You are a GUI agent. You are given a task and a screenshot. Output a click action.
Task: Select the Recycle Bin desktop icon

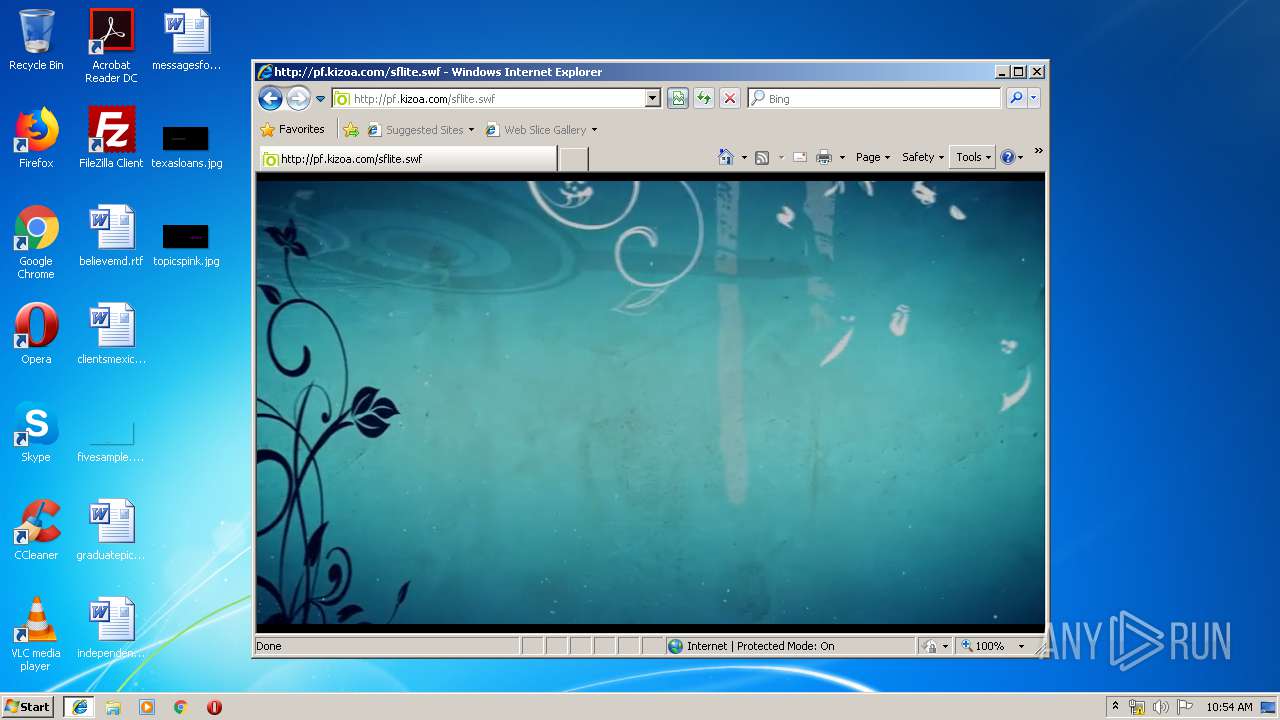(36, 40)
